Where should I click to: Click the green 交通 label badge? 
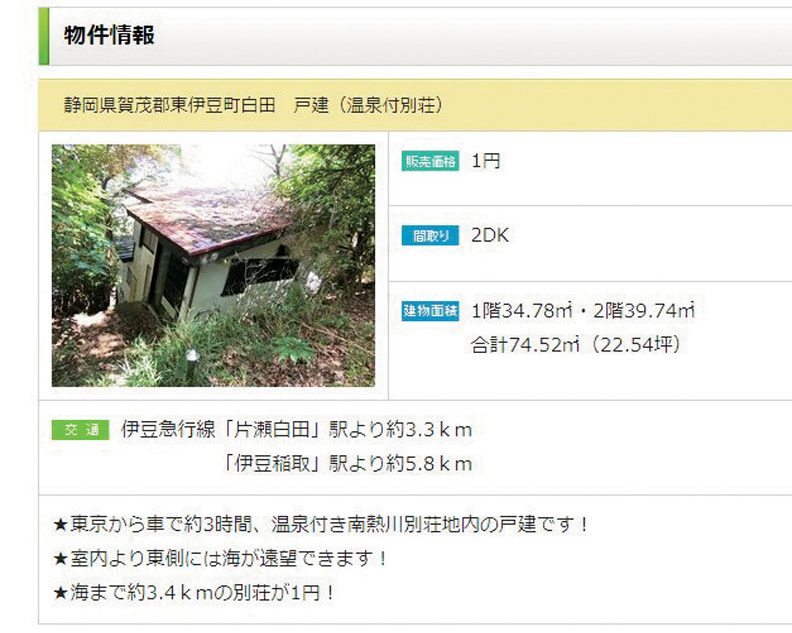pyautogui.click(x=81, y=430)
